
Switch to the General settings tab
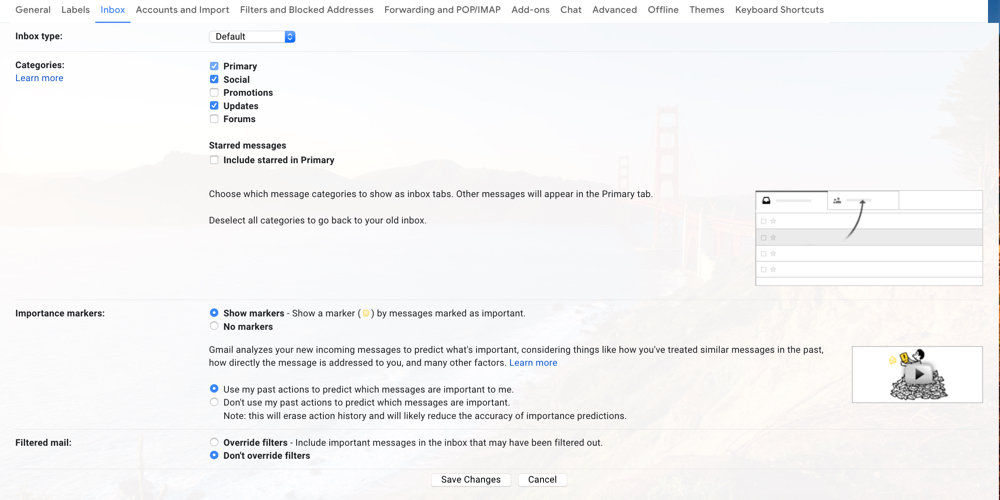pyautogui.click(x=33, y=10)
